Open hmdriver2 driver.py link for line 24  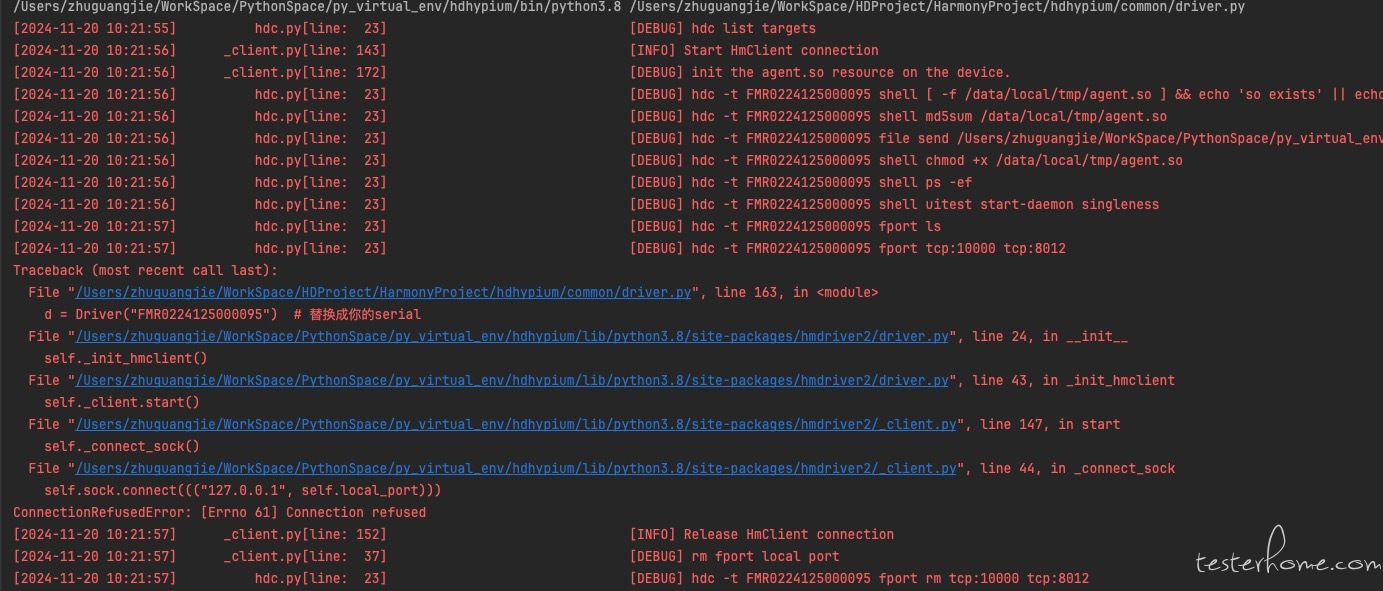512,336
